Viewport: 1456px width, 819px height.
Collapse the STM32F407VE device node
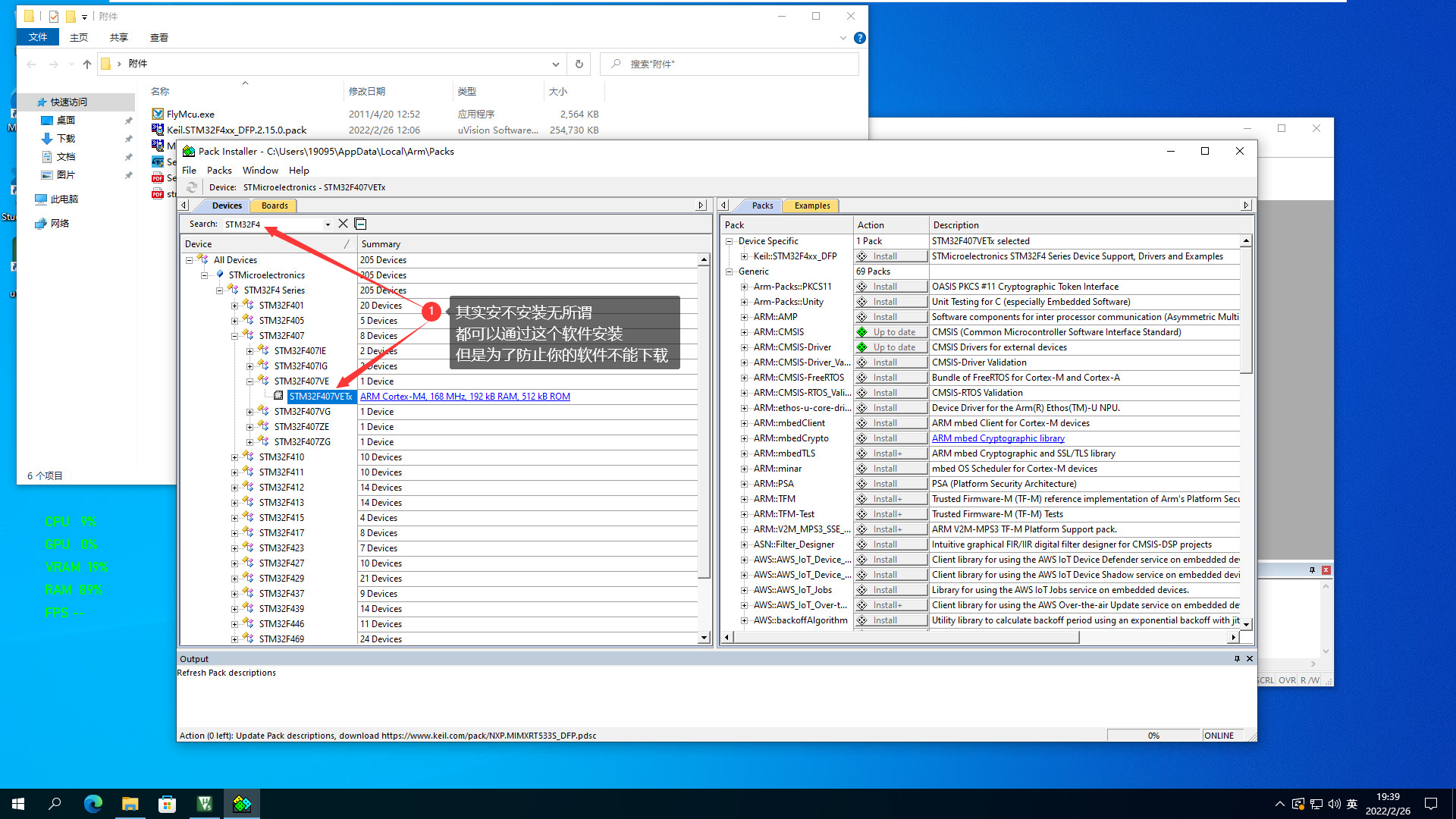(249, 381)
